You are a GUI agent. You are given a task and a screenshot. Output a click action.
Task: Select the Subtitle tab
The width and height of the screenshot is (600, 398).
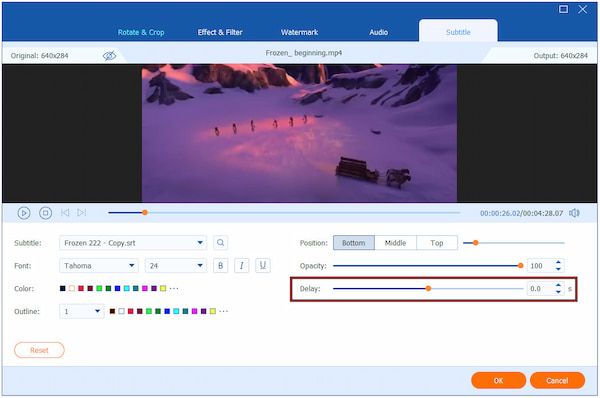tap(458, 32)
